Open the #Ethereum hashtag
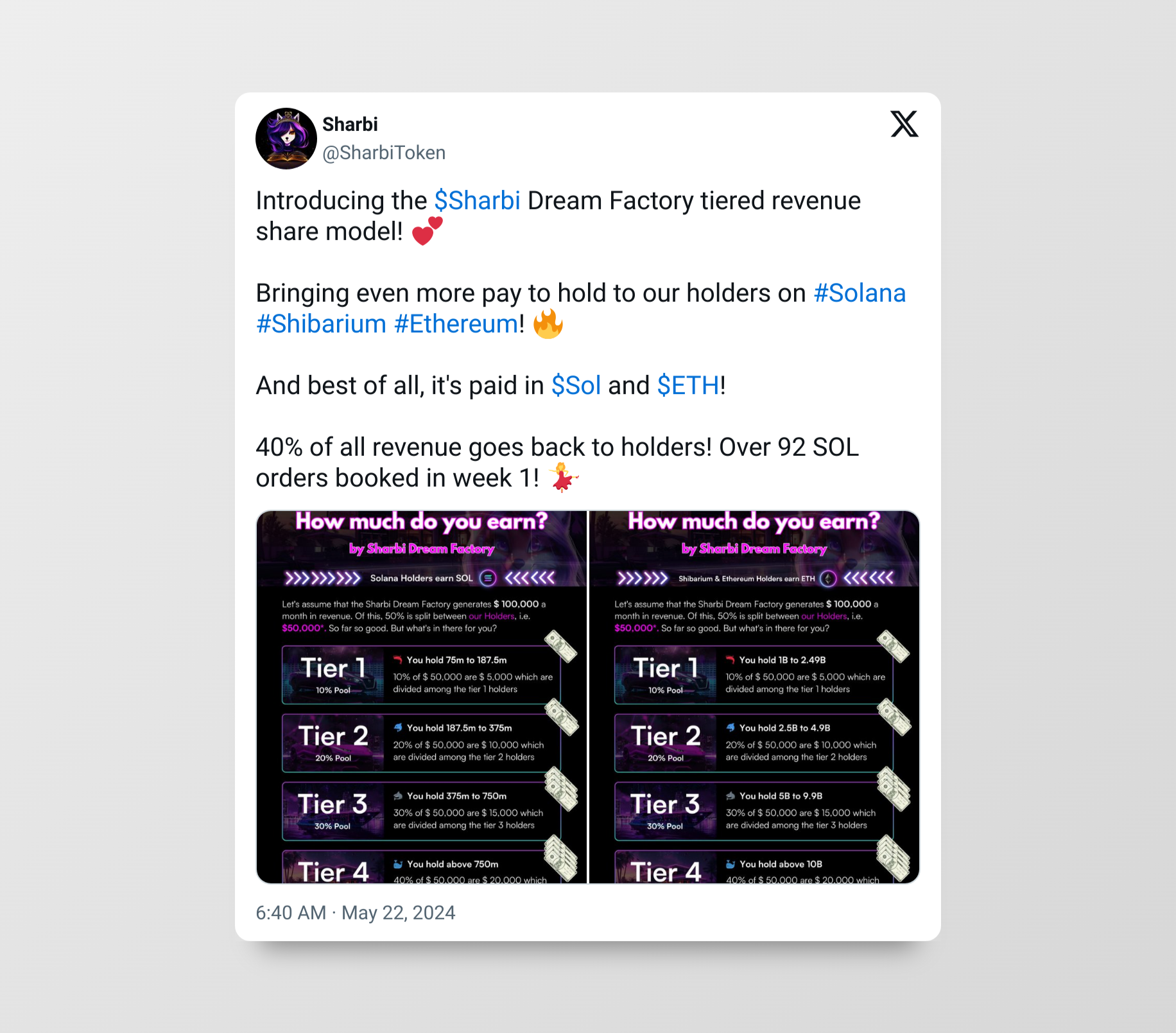1176x1033 pixels. [x=456, y=324]
